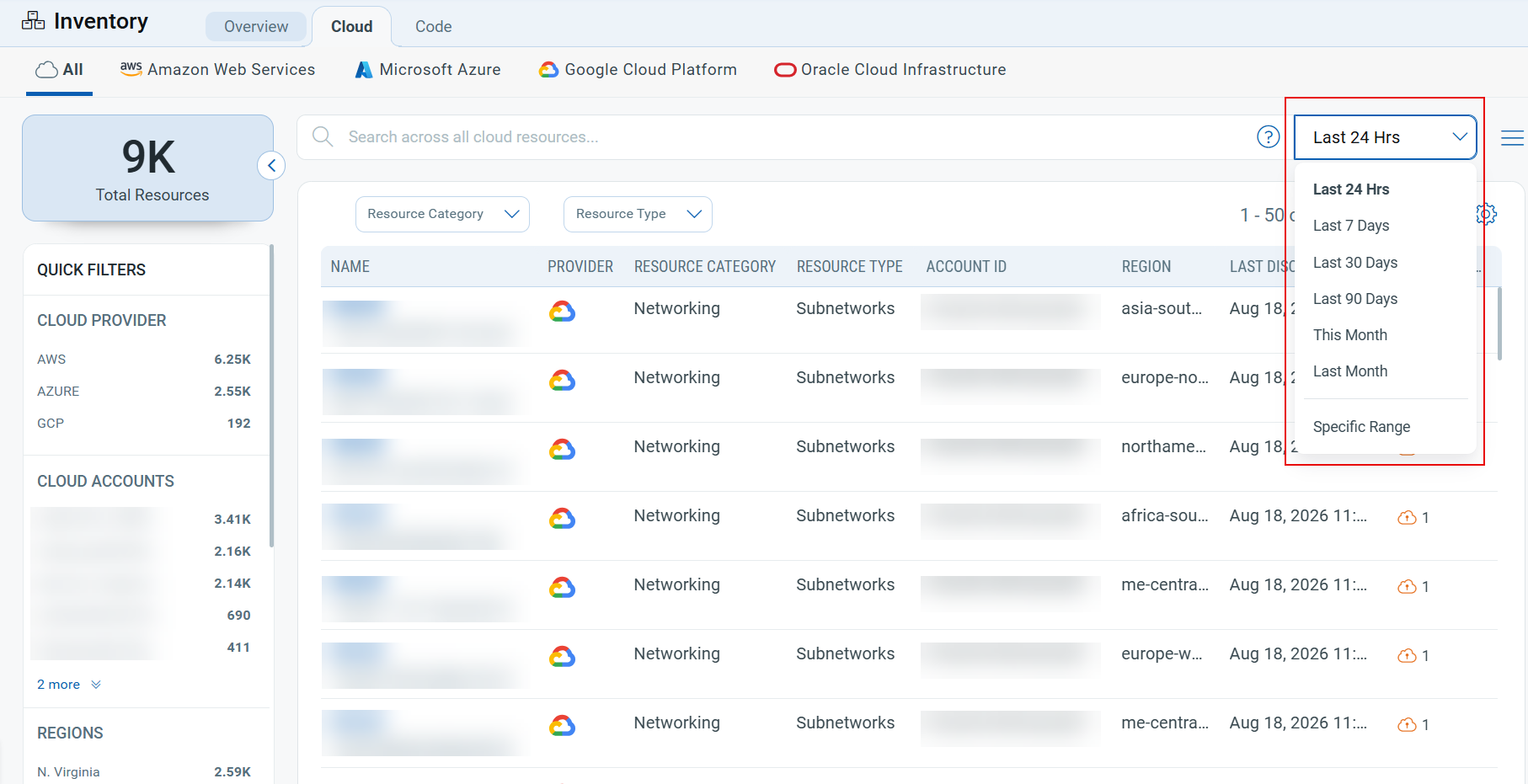
Task: Choose Last 24 Hrs from the dropdown list
Action: click(1351, 189)
